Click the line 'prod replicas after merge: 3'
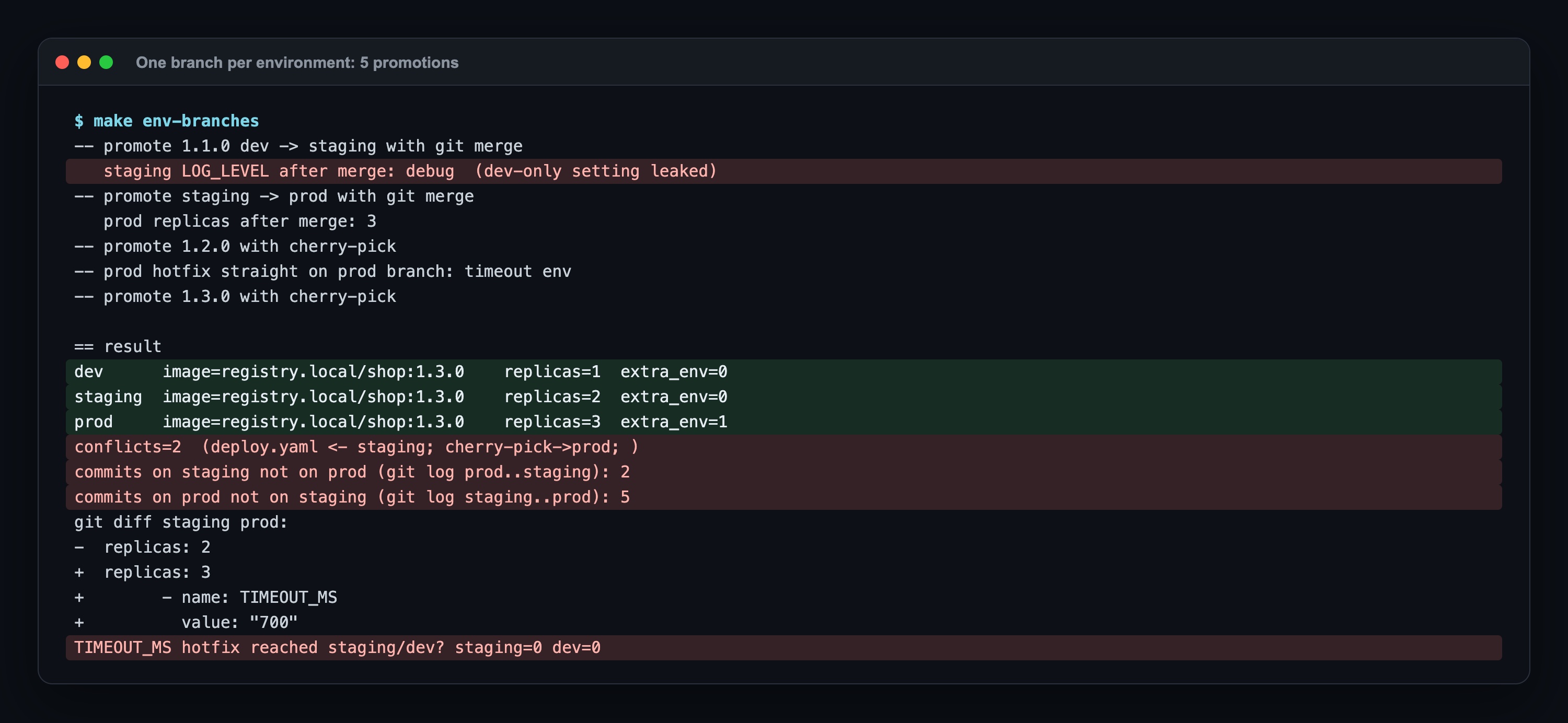The width and height of the screenshot is (1568, 723). [240, 221]
